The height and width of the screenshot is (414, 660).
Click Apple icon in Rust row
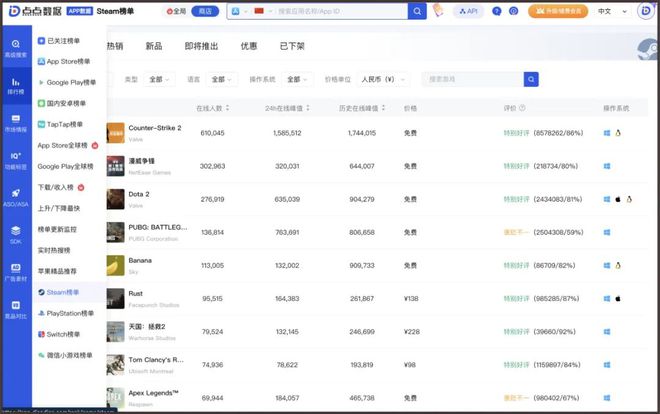pos(618,299)
